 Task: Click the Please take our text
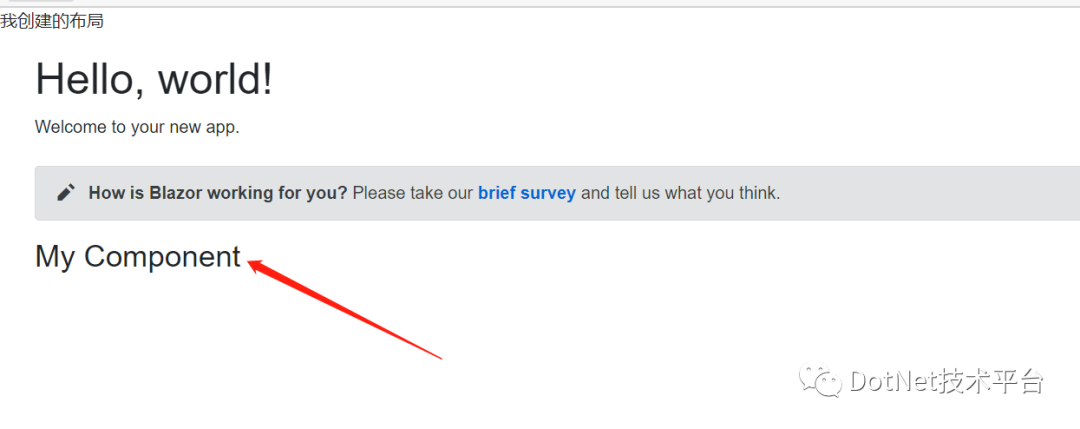413,193
